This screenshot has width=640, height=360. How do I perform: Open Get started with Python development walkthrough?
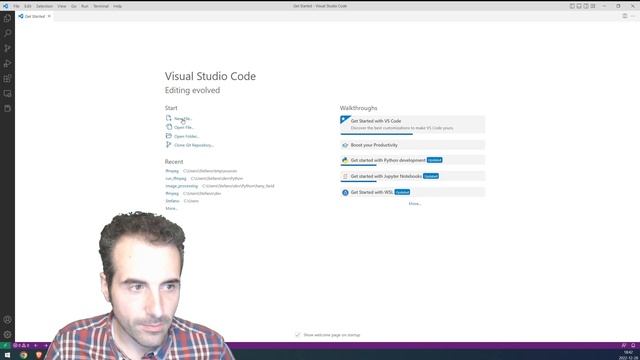(413, 160)
